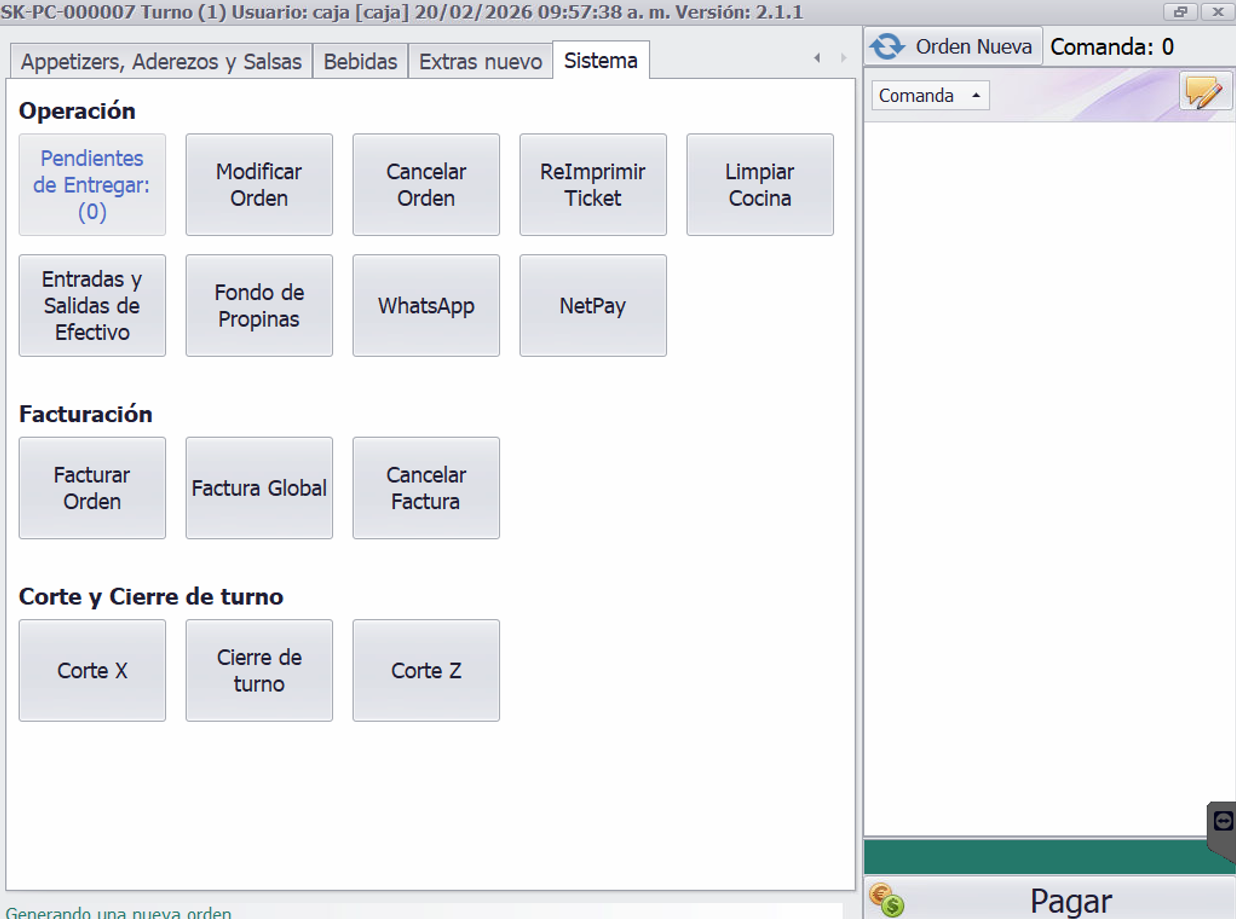Screen dimensions: 1236x919
Task: Click the Orden Nueva refresh icon
Action: [887, 47]
